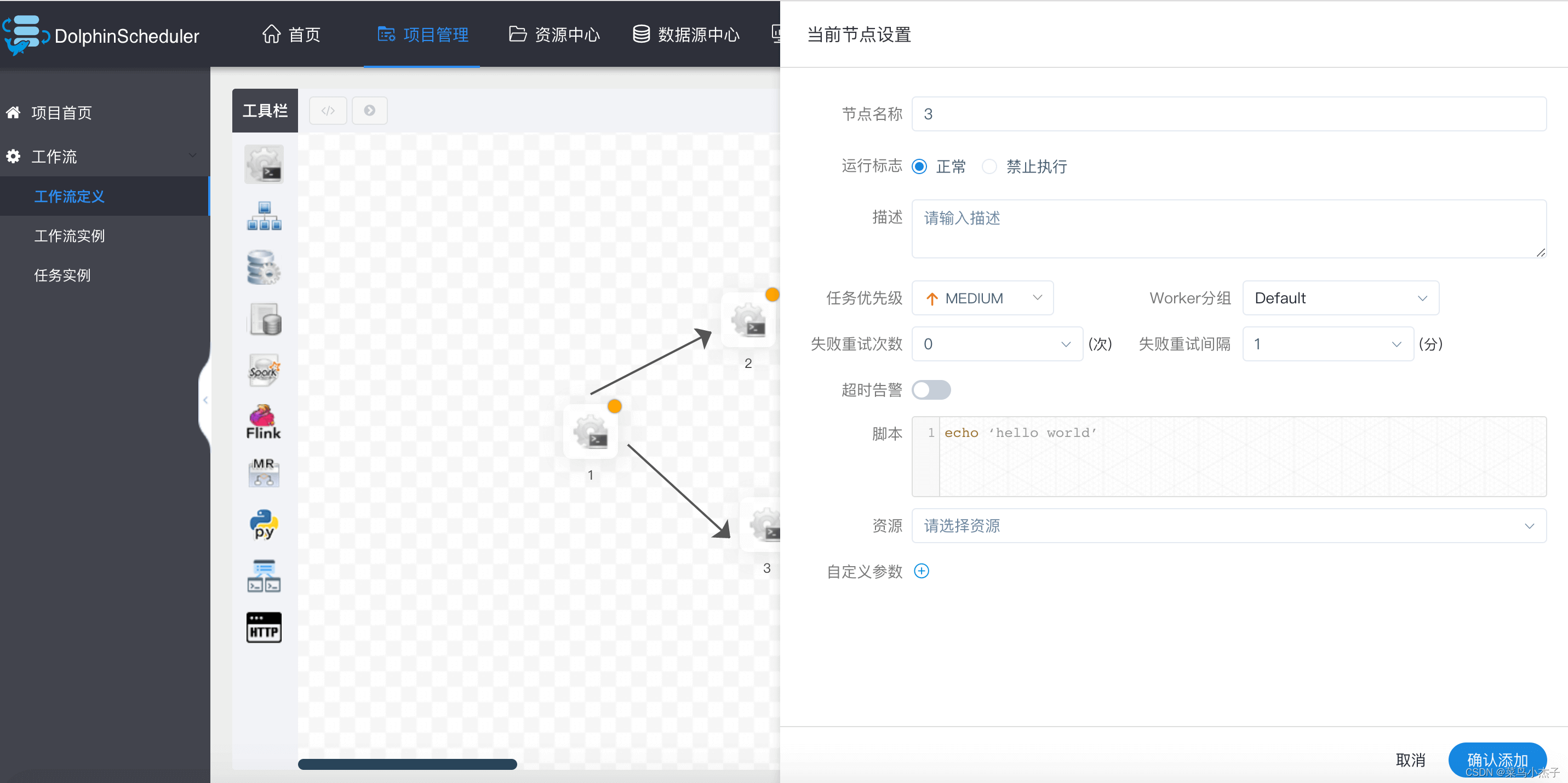Select the HTTP task icon
This screenshot has height=783, width=1568.
(x=264, y=626)
